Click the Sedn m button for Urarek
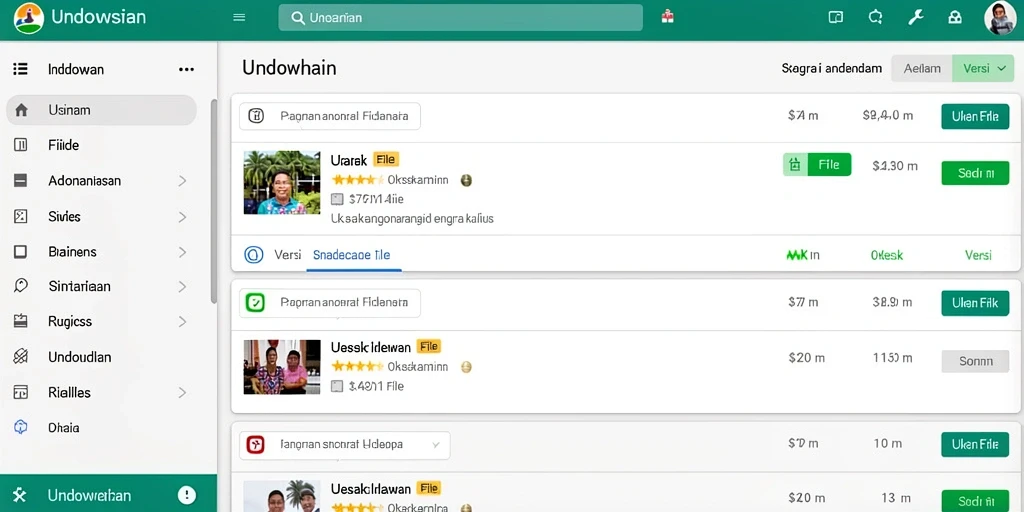 pyautogui.click(x=975, y=173)
